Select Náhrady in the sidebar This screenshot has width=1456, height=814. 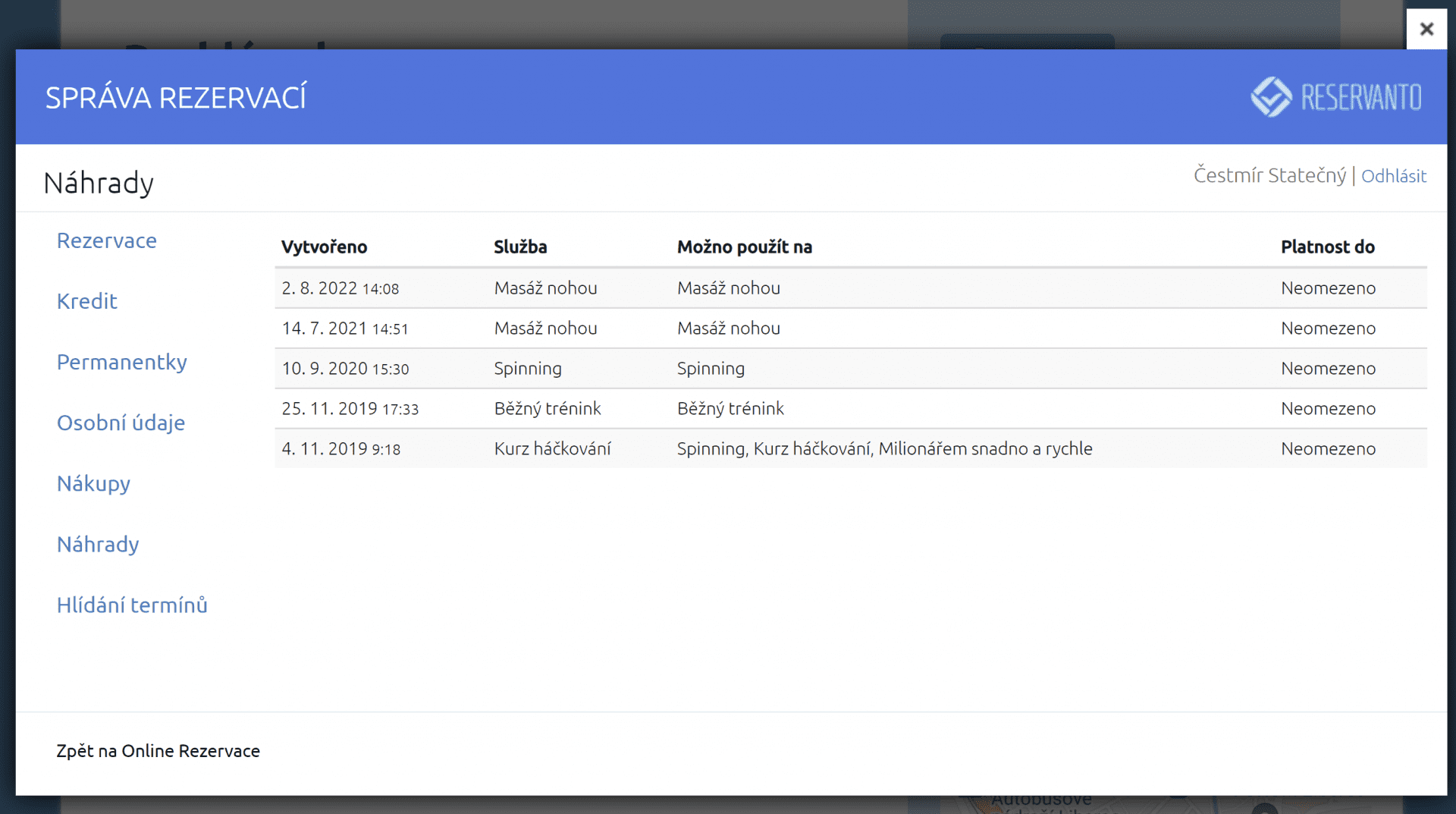(x=98, y=544)
